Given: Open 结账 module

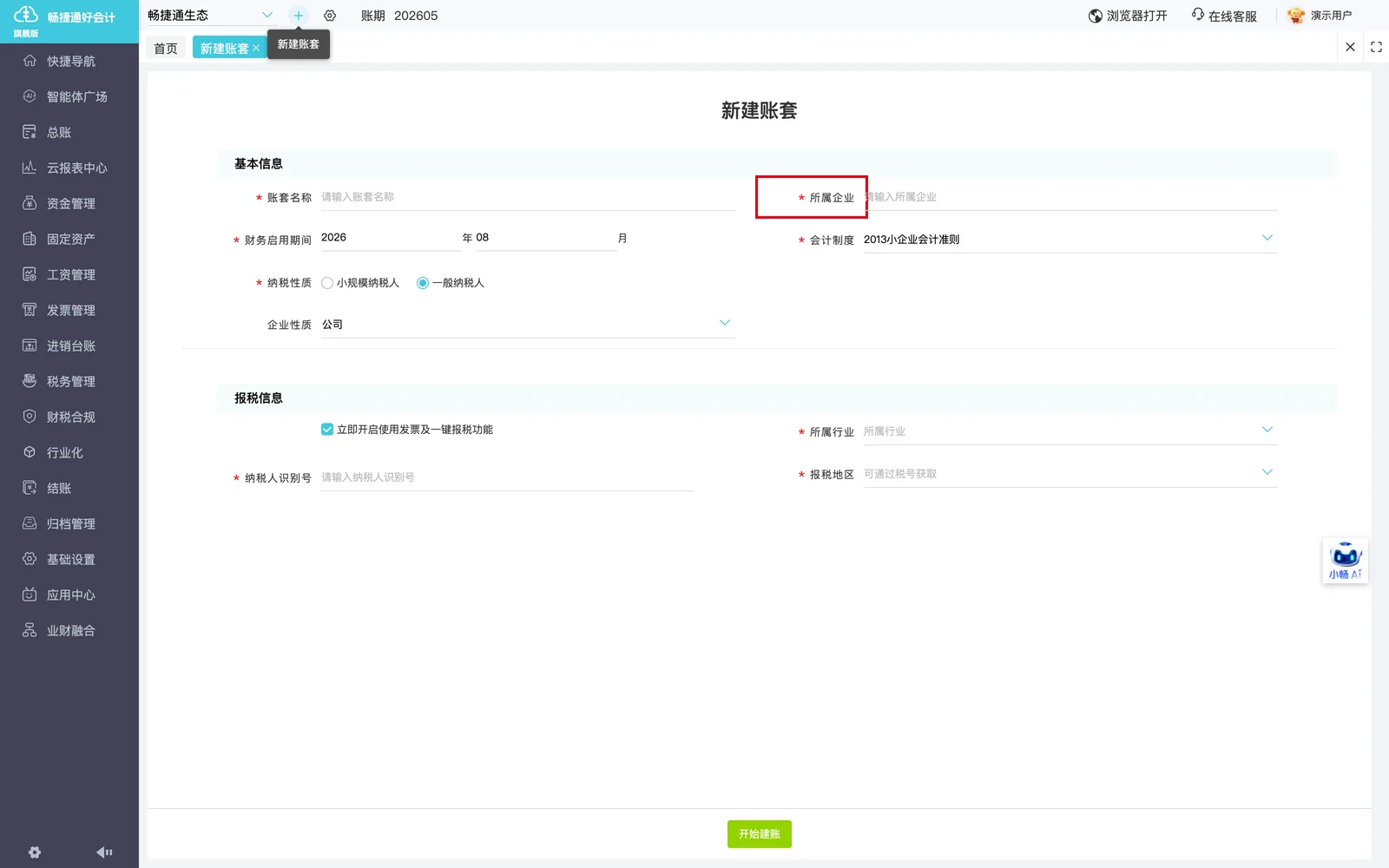Looking at the screenshot, I should 69,488.
